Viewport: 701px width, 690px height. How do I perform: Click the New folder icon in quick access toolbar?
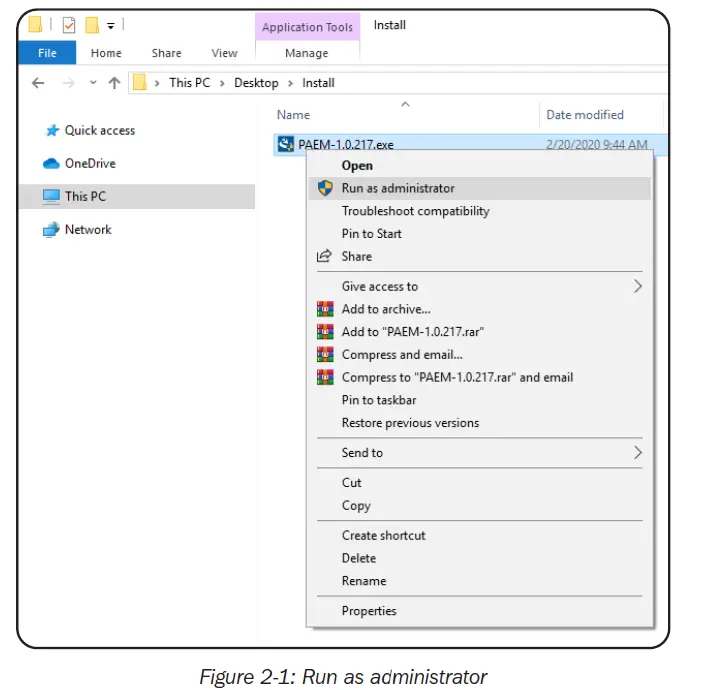[x=92, y=25]
